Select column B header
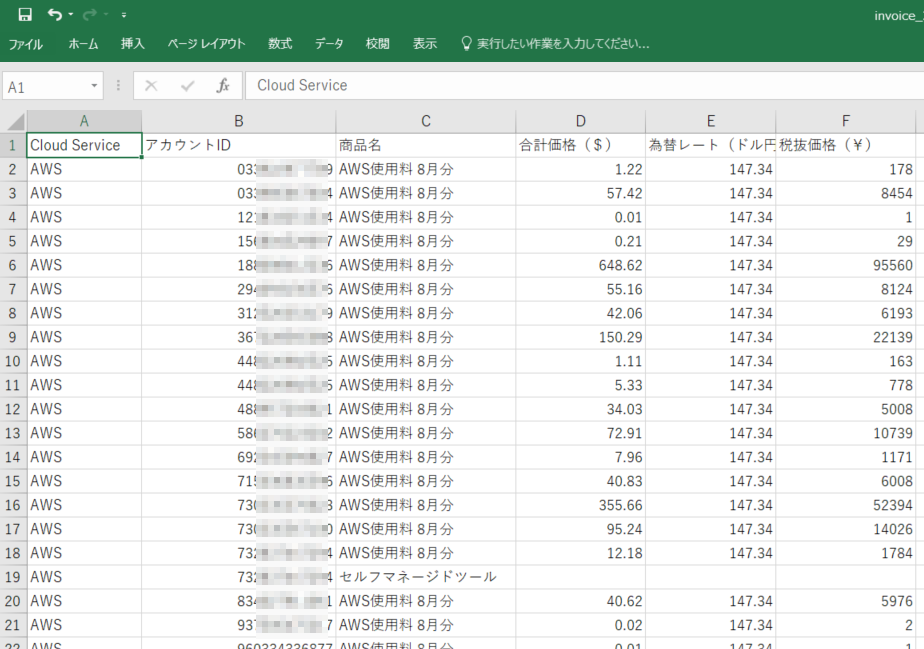The width and height of the screenshot is (924, 649). point(239,121)
